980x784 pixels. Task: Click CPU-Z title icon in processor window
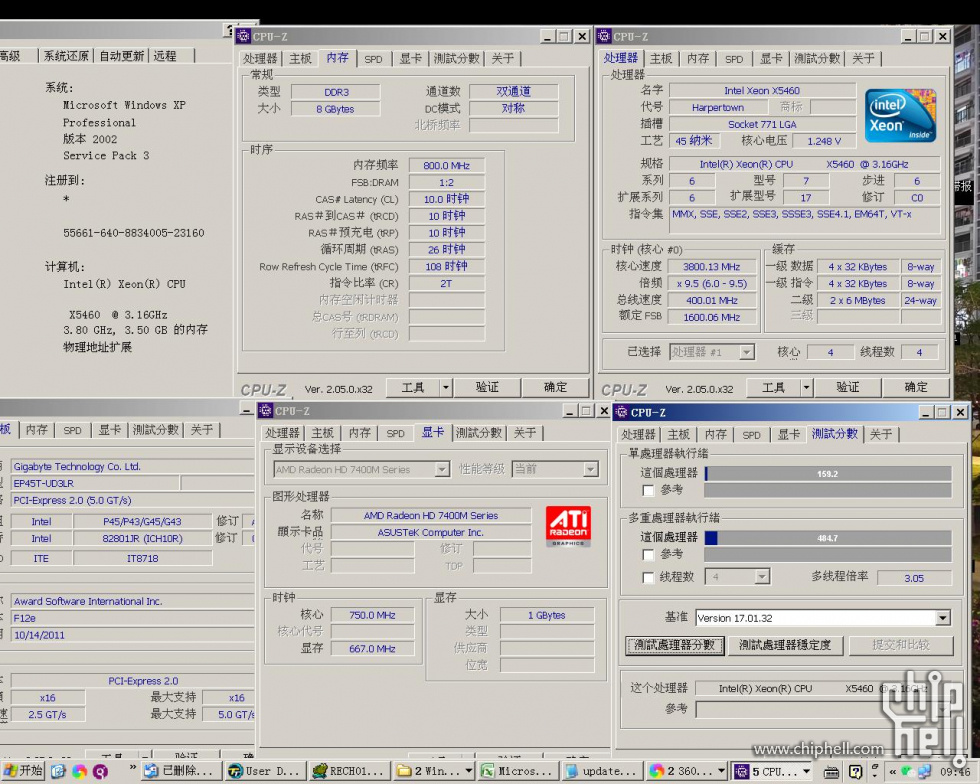click(604, 36)
